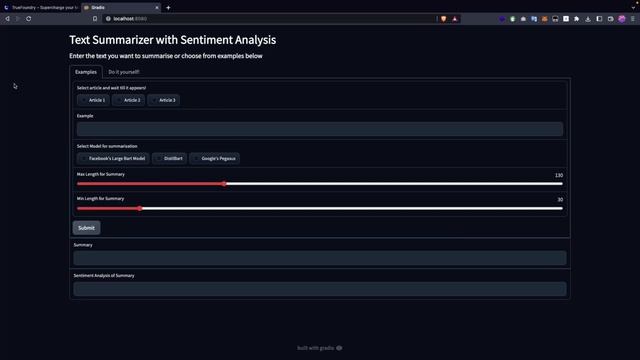Click inside the Example text box
The image size is (640, 360).
[x=320, y=129]
